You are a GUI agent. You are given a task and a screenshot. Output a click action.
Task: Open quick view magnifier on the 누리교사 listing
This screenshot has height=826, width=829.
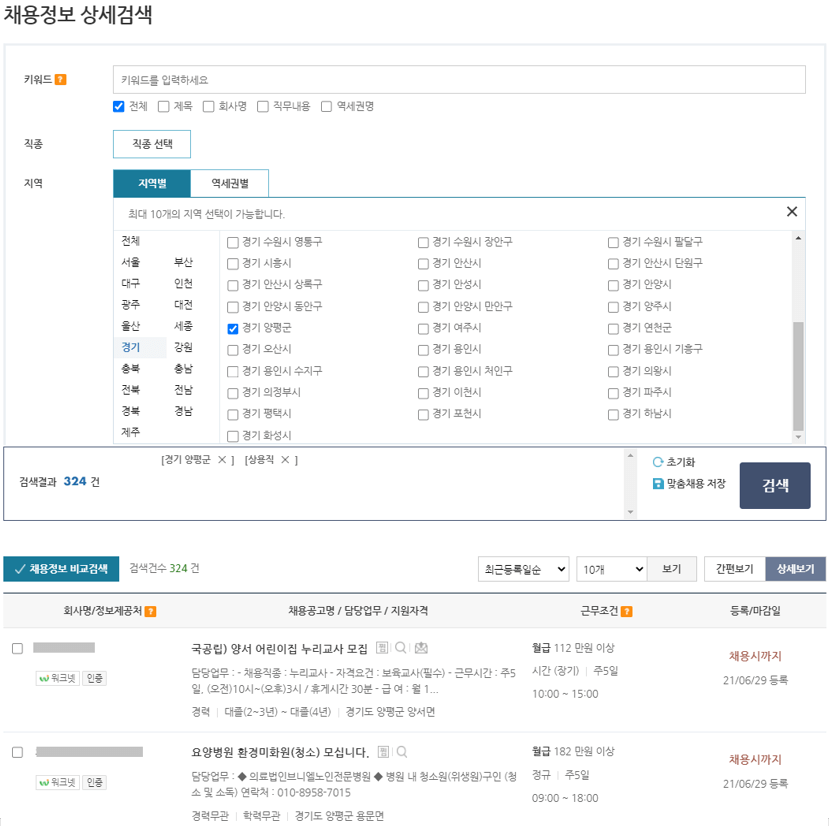click(x=400, y=648)
